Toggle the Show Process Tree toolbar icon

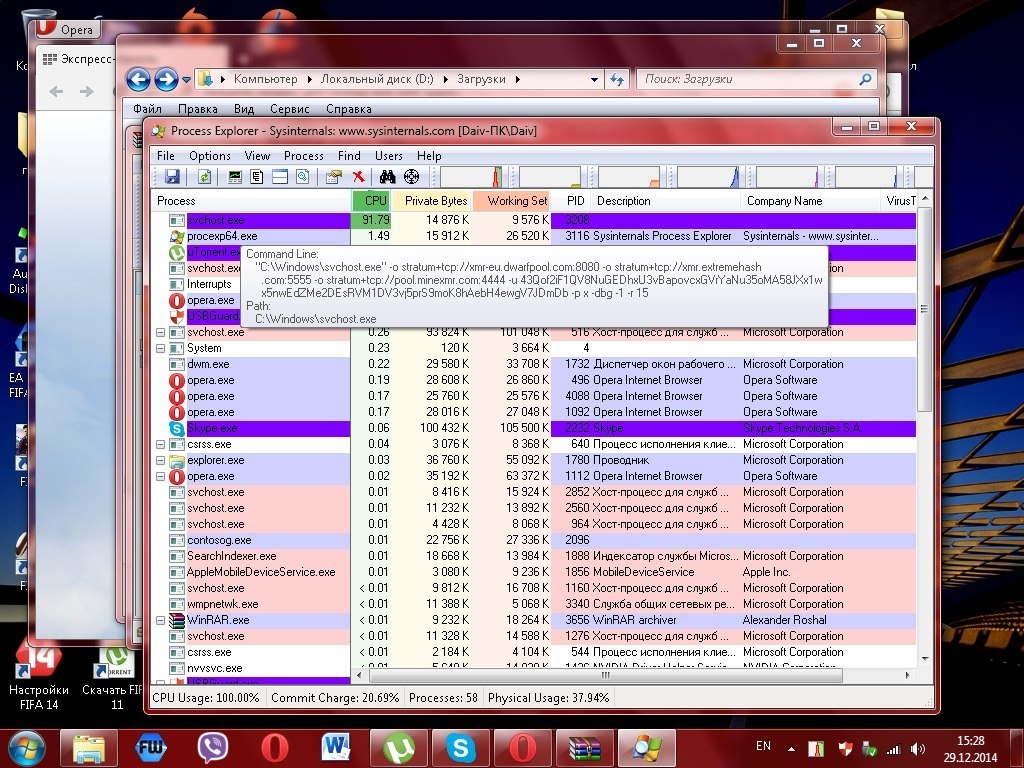pos(257,176)
